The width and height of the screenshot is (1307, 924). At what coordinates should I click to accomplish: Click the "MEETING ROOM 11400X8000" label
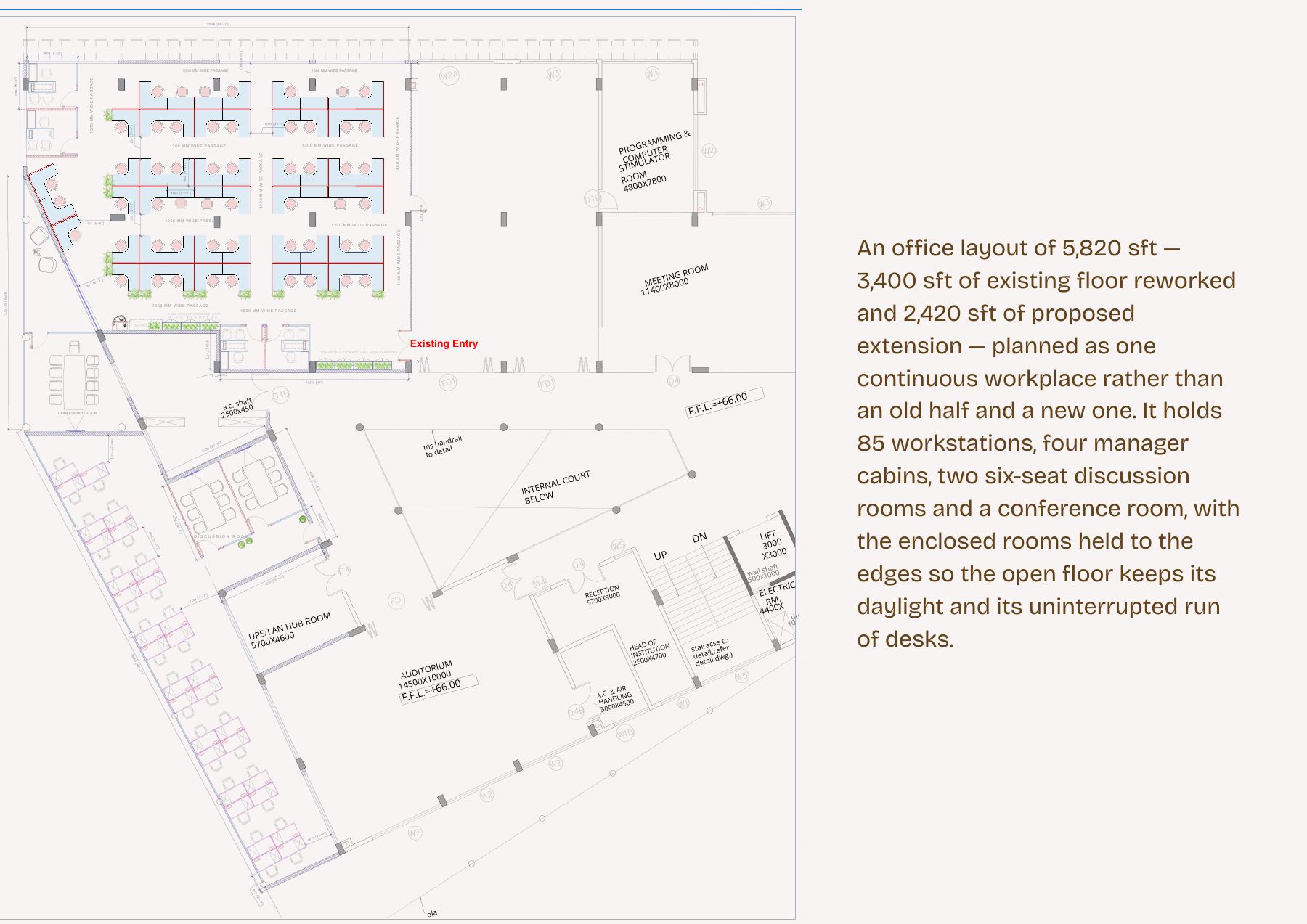676,280
